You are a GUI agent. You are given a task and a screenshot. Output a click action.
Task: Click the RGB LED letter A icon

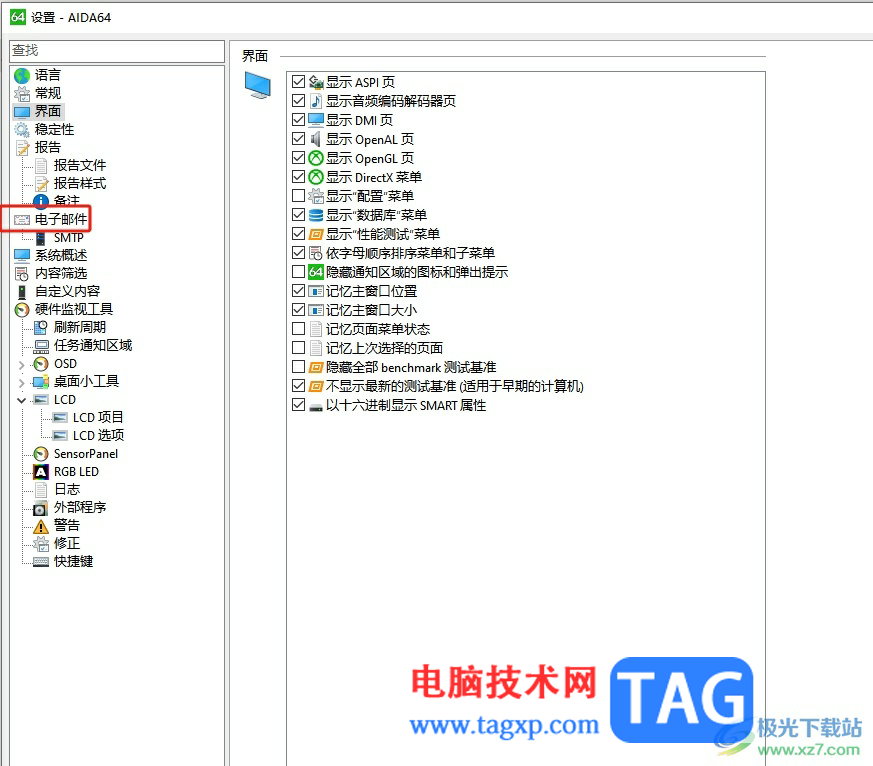41,472
